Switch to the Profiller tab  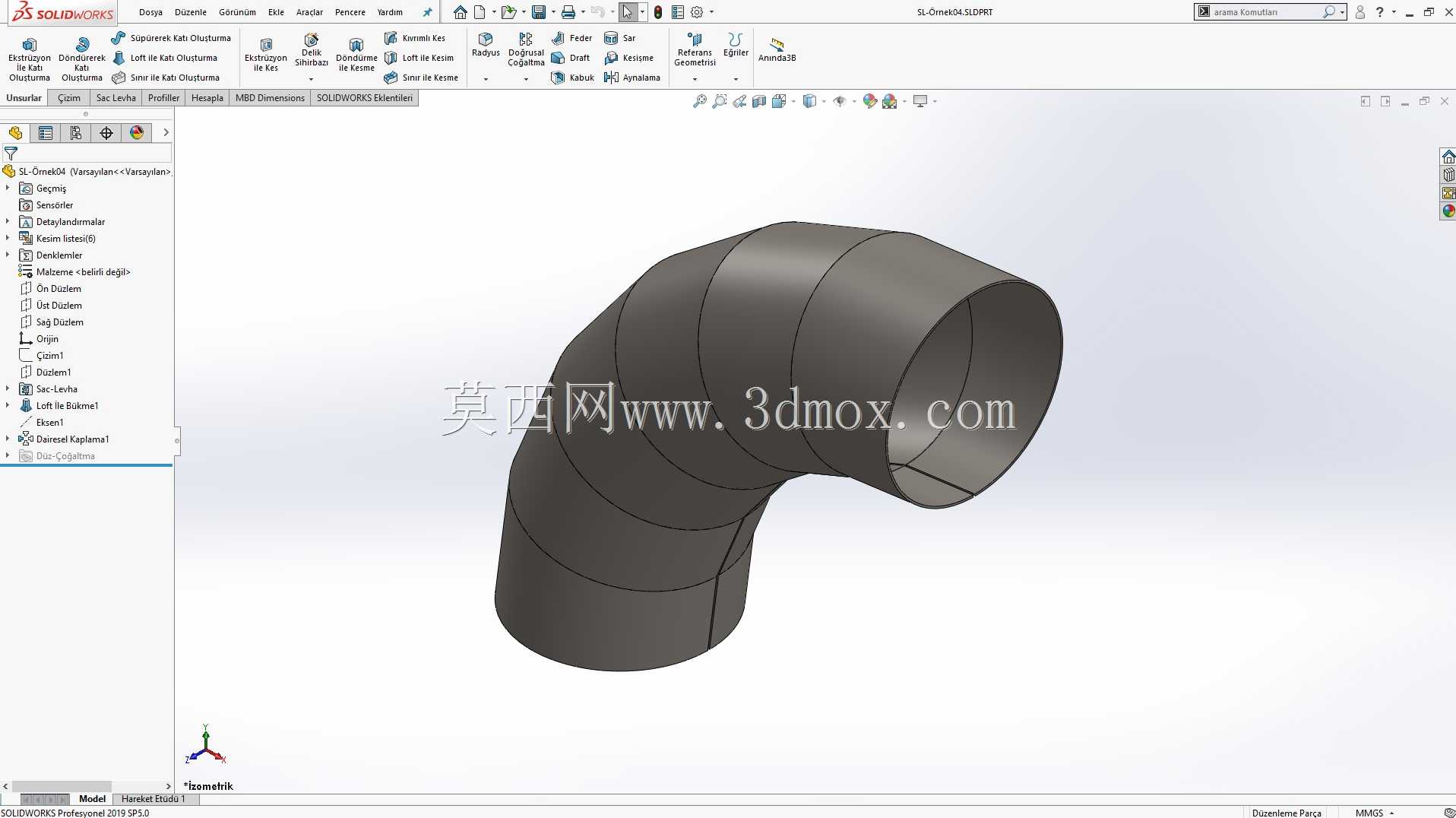point(163,98)
